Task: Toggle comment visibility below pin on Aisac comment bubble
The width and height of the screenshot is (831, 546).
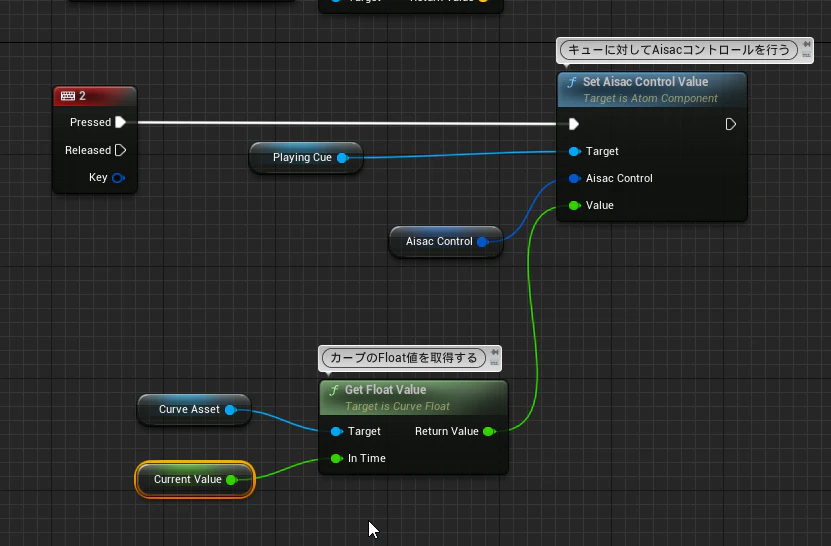Action: point(807,55)
